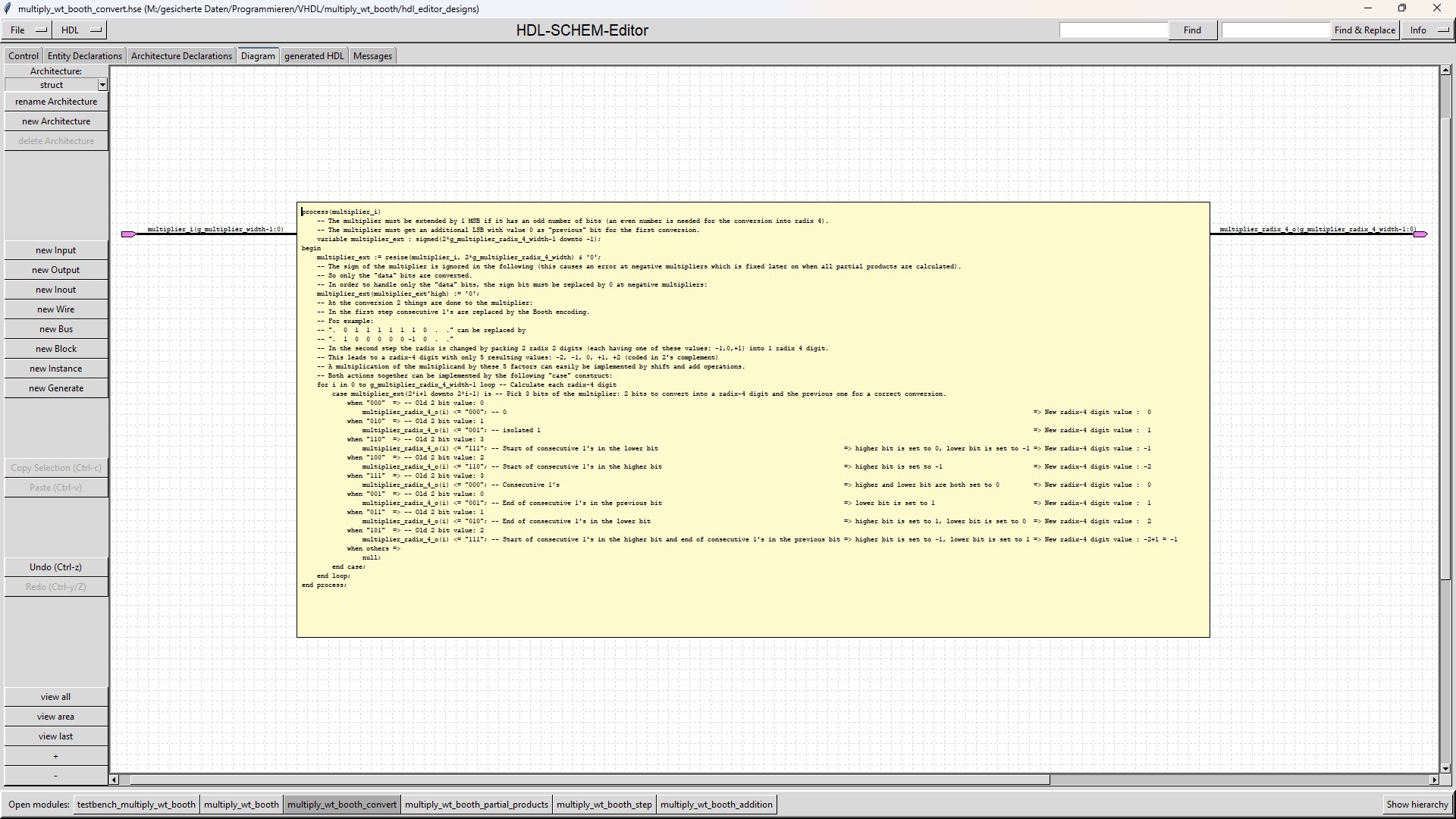
Task: Click the Find text input field
Action: pos(1113,30)
